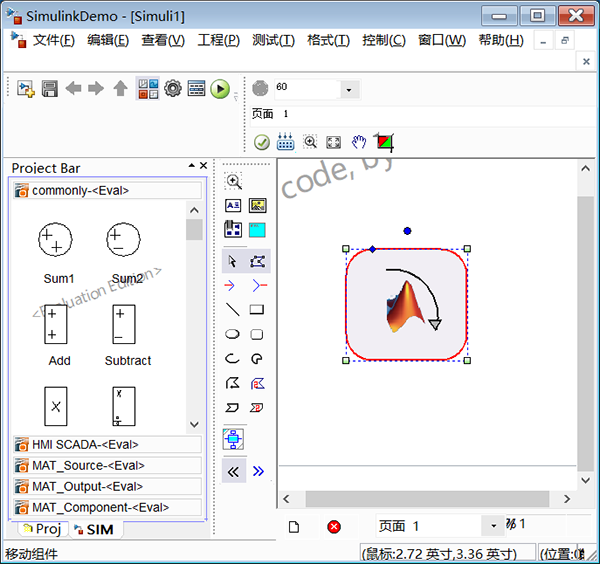Image resolution: width=600 pixels, height=564 pixels.
Task: Click the floppy disk save icon
Action: point(49,89)
